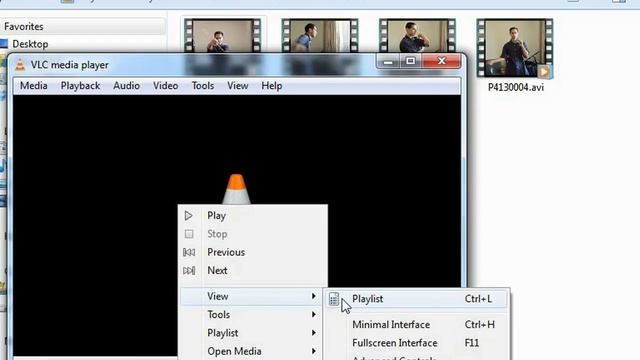
Task: Expand the View submenu arrow
Action: pyautogui.click(x=313, y=296)
